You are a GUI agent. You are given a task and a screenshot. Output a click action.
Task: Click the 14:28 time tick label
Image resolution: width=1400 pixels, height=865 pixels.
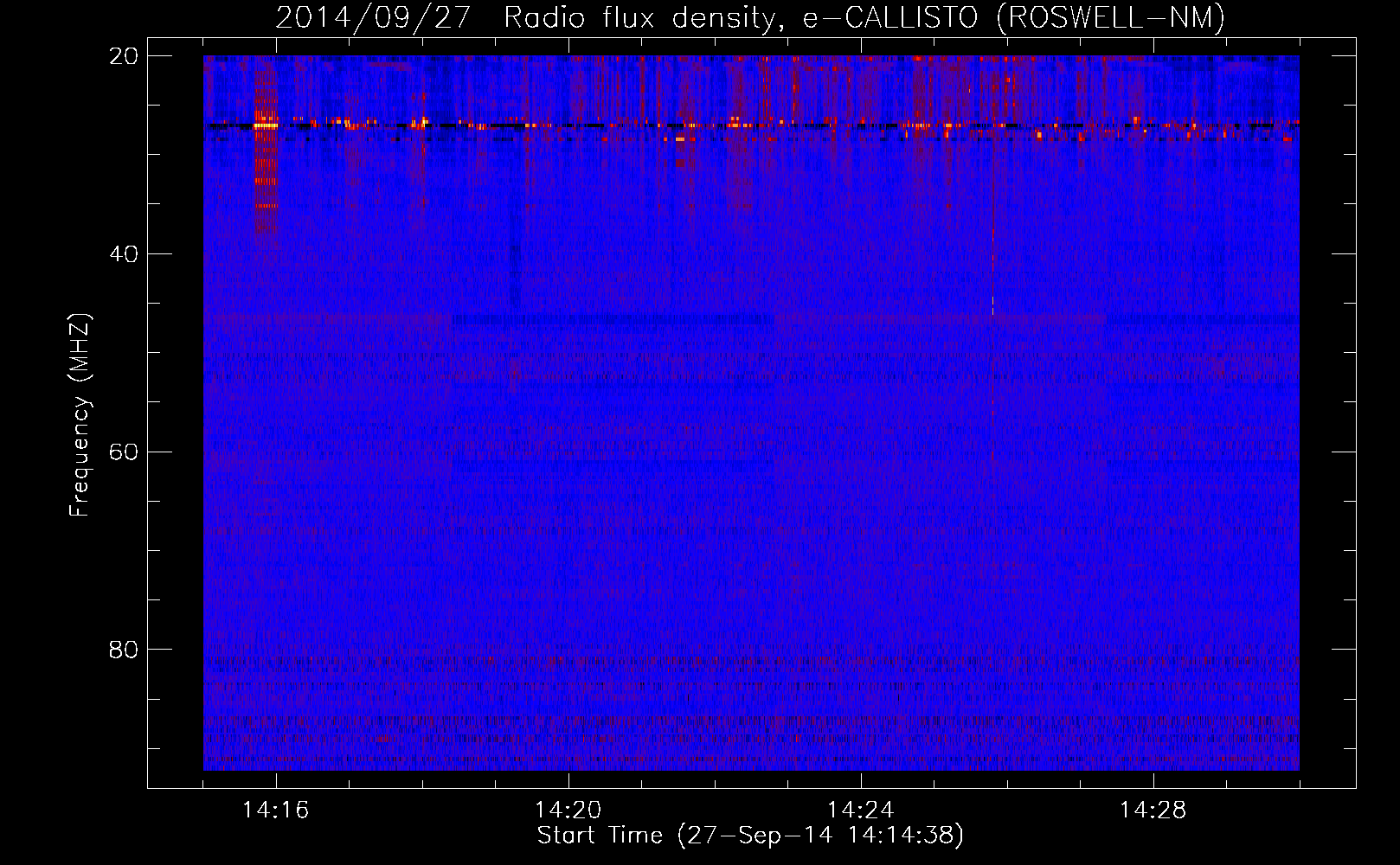point(1153,810)
